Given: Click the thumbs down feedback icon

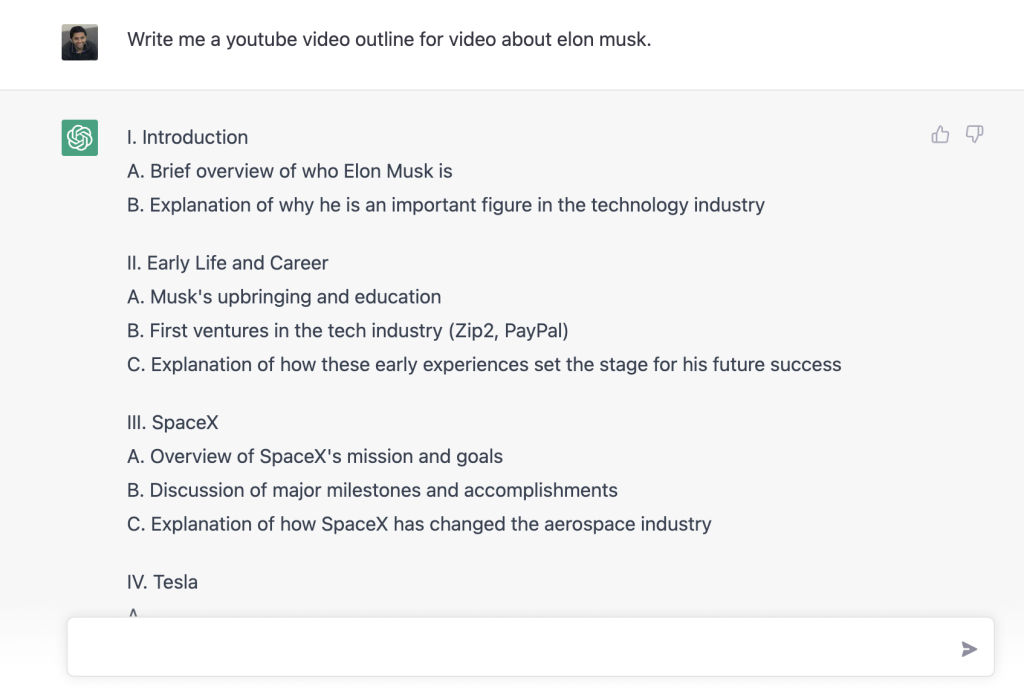Looking at the screenshot, I should [x=974, y=135].
